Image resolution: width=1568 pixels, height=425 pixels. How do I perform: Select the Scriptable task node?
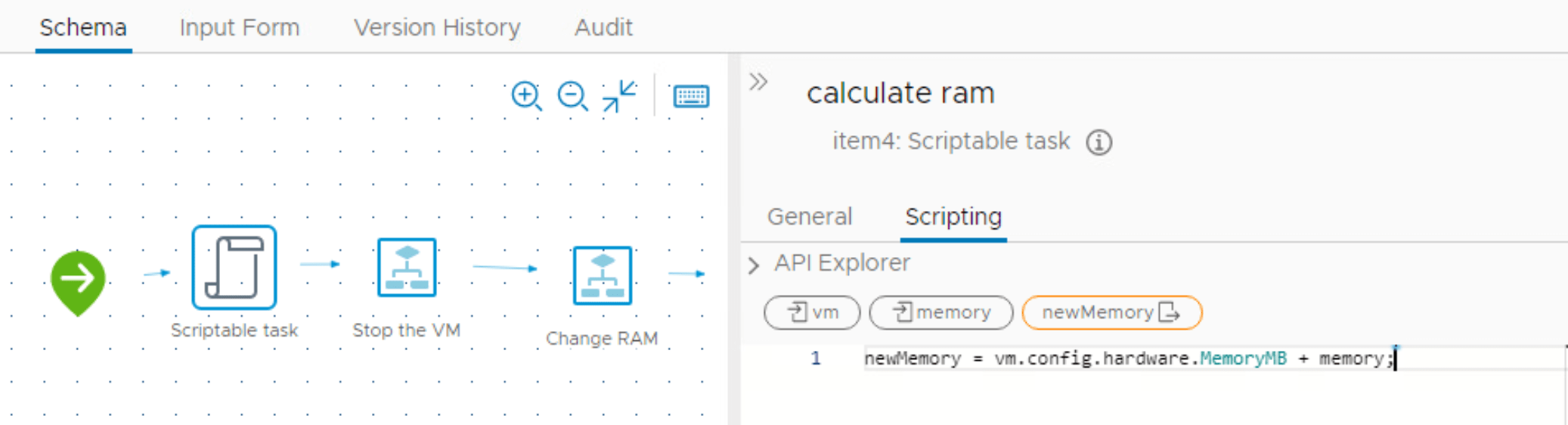(234, 267)
